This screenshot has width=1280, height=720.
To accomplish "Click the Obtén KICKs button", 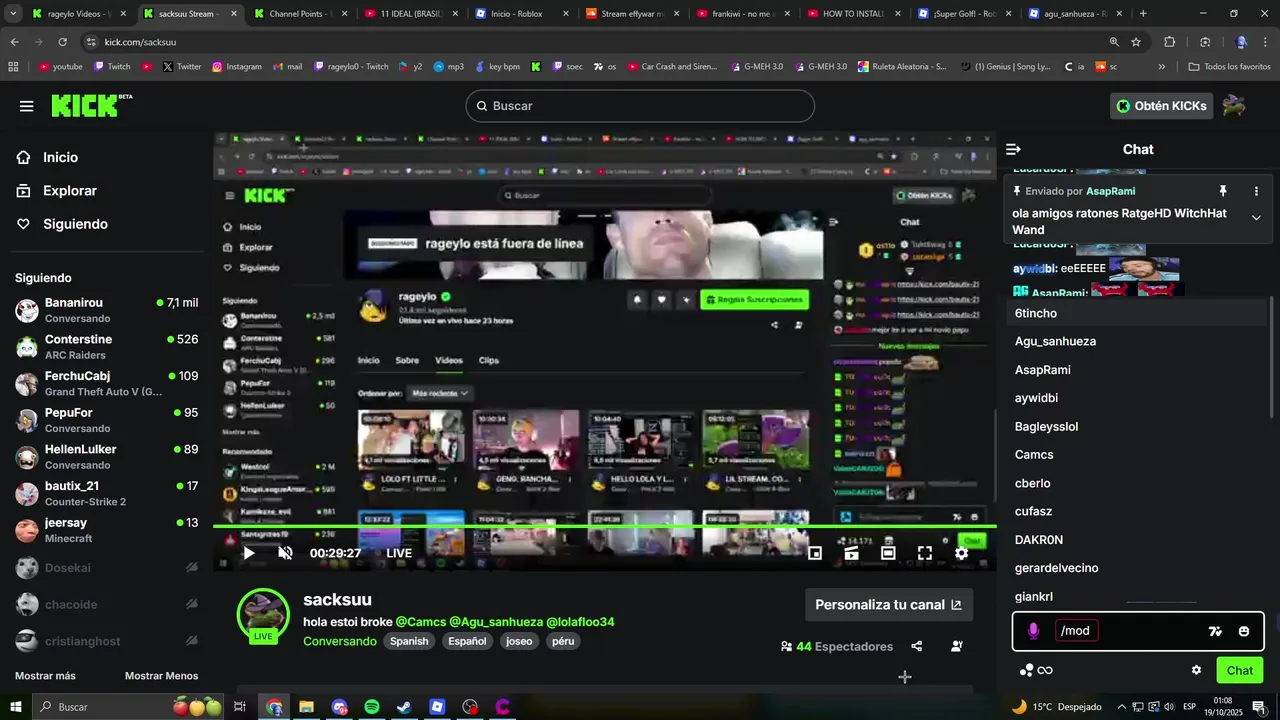I will [1161, 106].
